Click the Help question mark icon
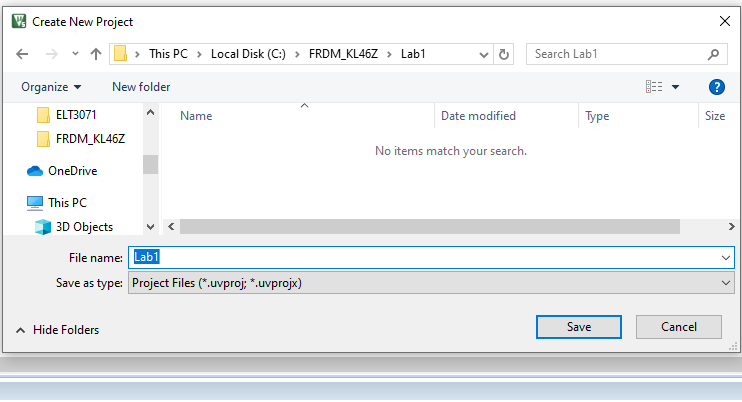The width and height of the screenshot is (742, 402). click(716, 87)
